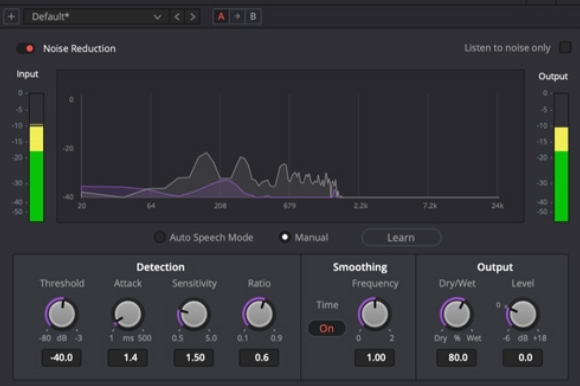Click the Threshold value field -40.0
Viewport: 580px width, 386px height.
tap(61, 358)
